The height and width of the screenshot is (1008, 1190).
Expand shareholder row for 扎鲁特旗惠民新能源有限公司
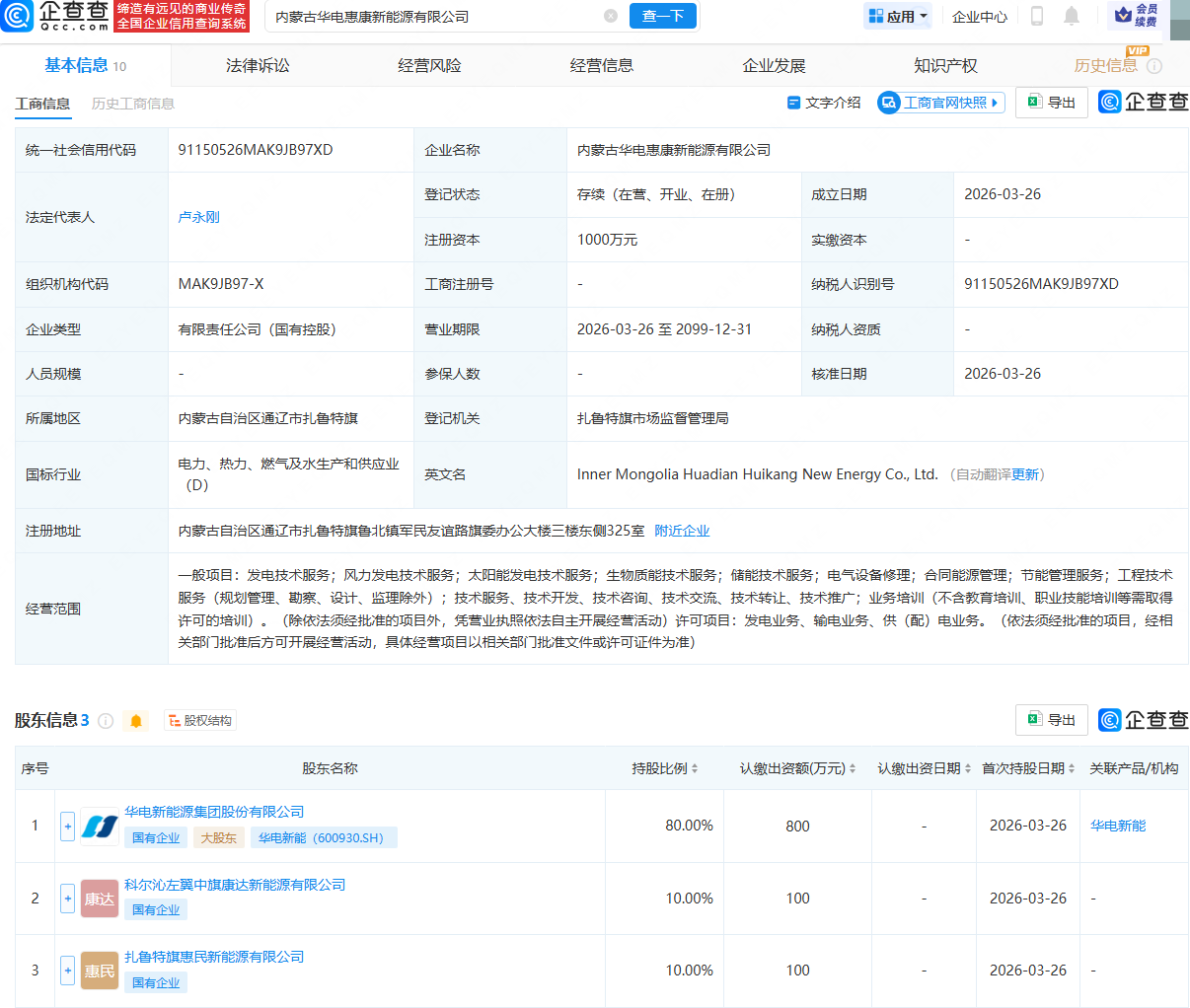[x=66, y=970]
